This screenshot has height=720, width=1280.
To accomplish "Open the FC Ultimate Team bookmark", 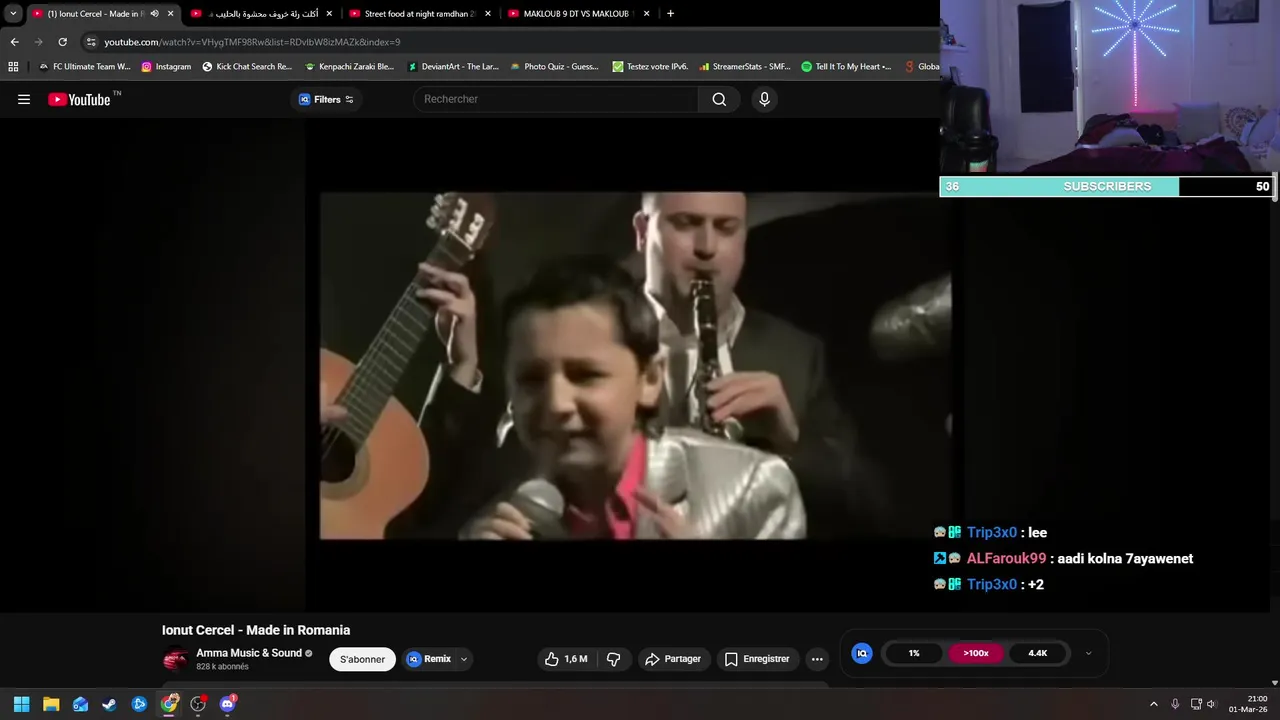I will (x=85, y=67).
